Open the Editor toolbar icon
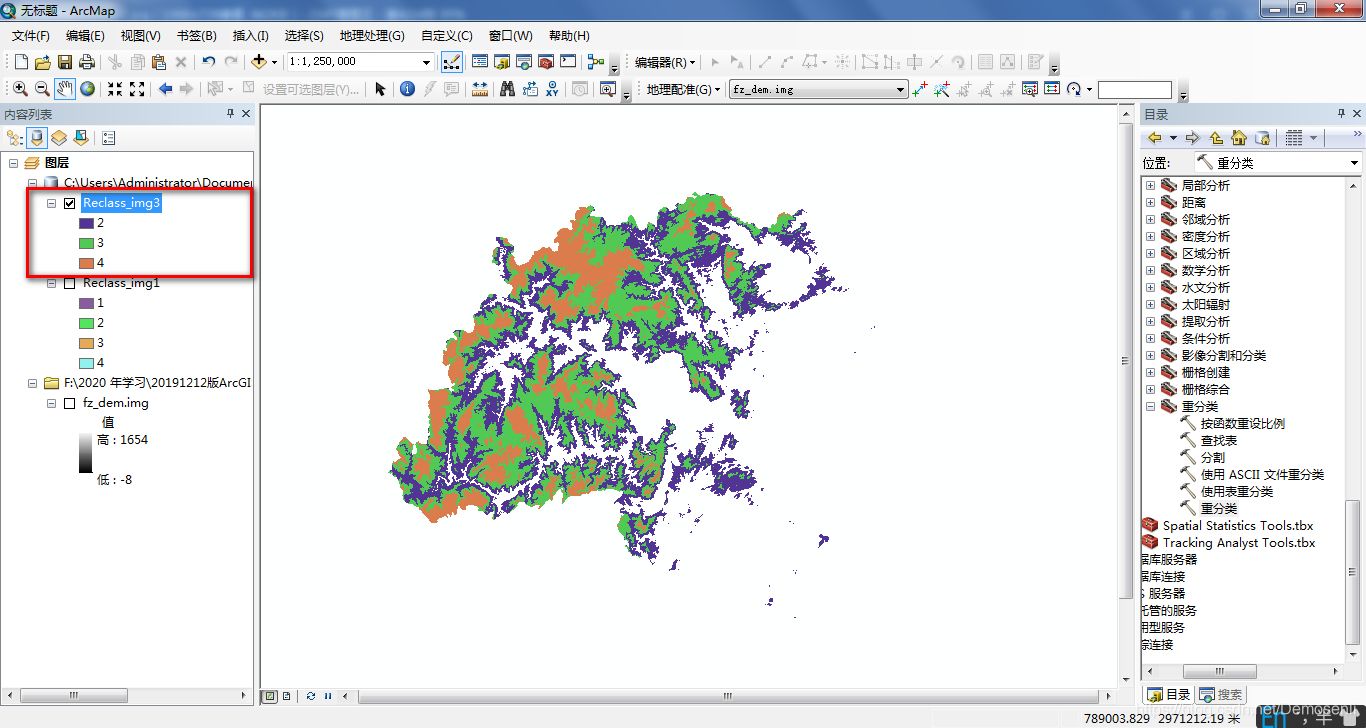The width and height of the screenshot is (1366, 728). (452, 61)
